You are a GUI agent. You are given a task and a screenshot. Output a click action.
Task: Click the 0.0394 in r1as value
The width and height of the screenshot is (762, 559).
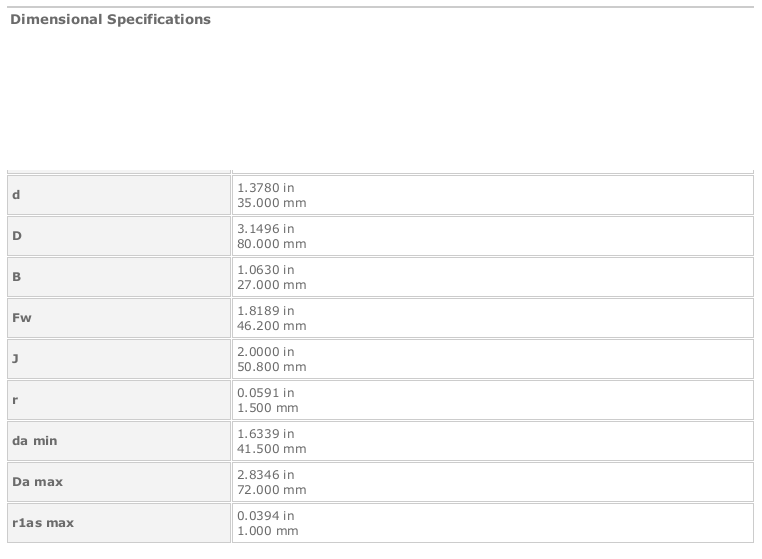pos(265,516)
